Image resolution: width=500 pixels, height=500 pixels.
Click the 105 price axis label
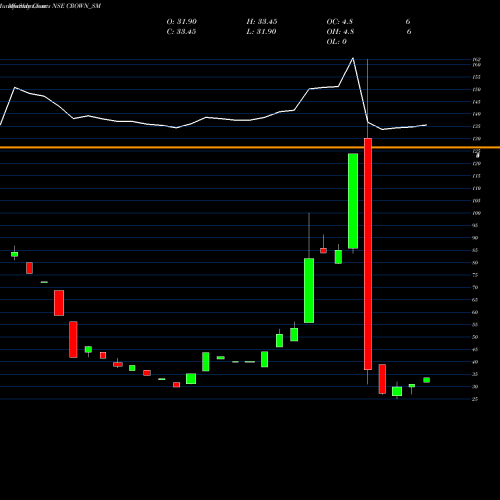point(477,201)
